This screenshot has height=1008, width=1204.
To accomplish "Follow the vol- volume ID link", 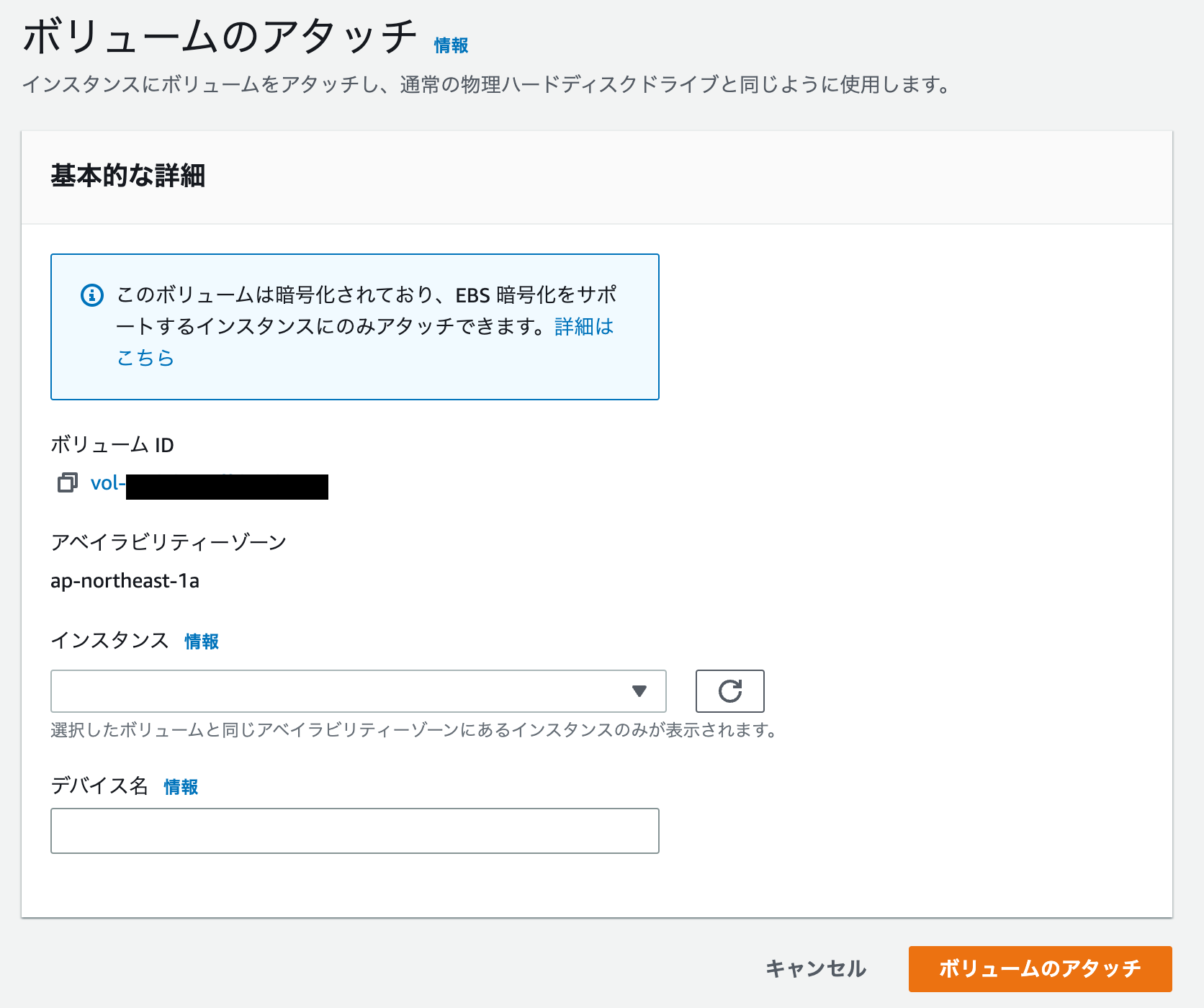I will (108, 483).
